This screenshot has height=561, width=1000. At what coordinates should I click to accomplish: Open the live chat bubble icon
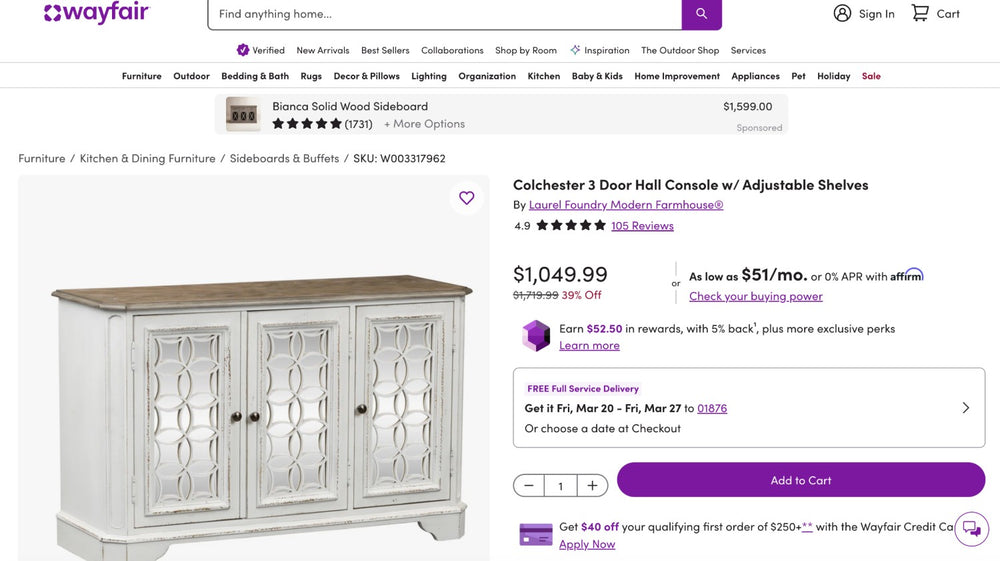tap(971, 529)
